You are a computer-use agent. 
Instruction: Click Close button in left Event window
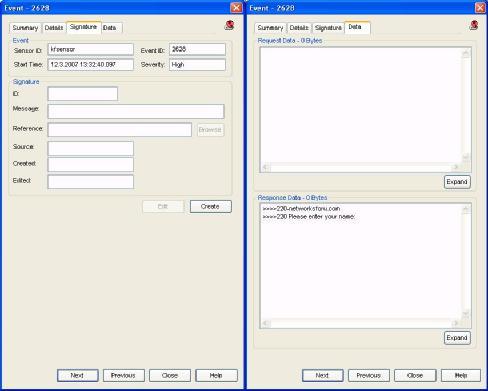[x=170, y=375]
